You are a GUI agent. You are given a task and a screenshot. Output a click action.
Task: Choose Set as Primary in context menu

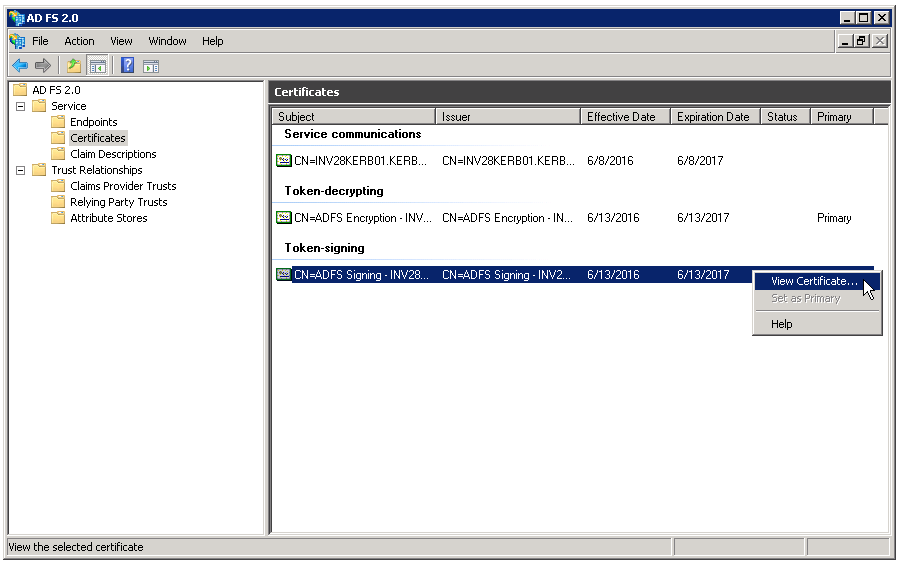click(x=817, y=298)
